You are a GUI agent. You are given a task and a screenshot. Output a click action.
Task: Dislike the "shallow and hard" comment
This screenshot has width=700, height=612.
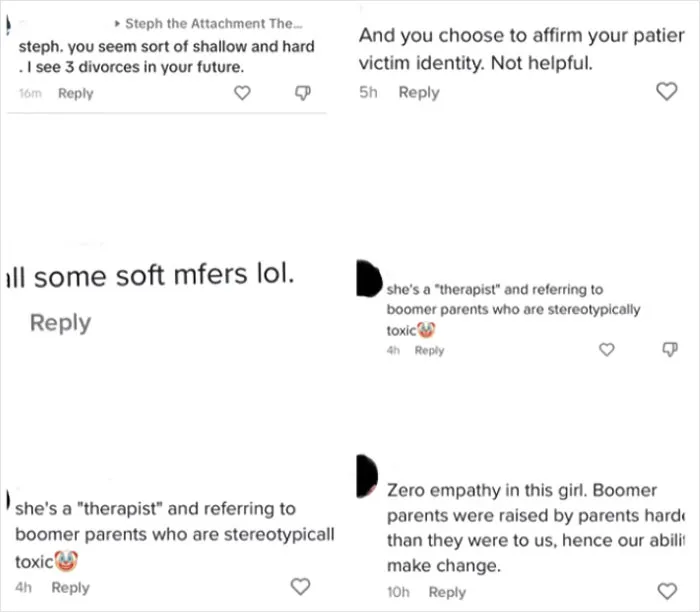(303, 93)
